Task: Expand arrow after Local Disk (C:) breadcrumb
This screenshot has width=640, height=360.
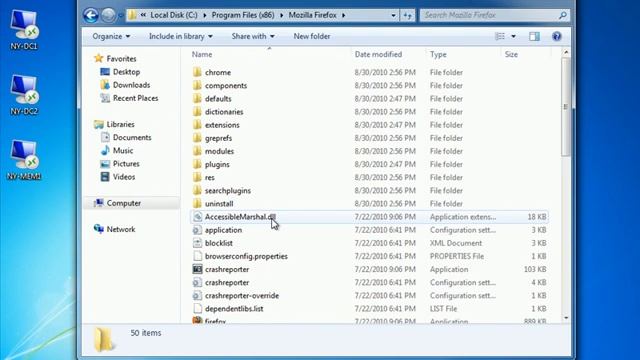Action: pos(204,16)
